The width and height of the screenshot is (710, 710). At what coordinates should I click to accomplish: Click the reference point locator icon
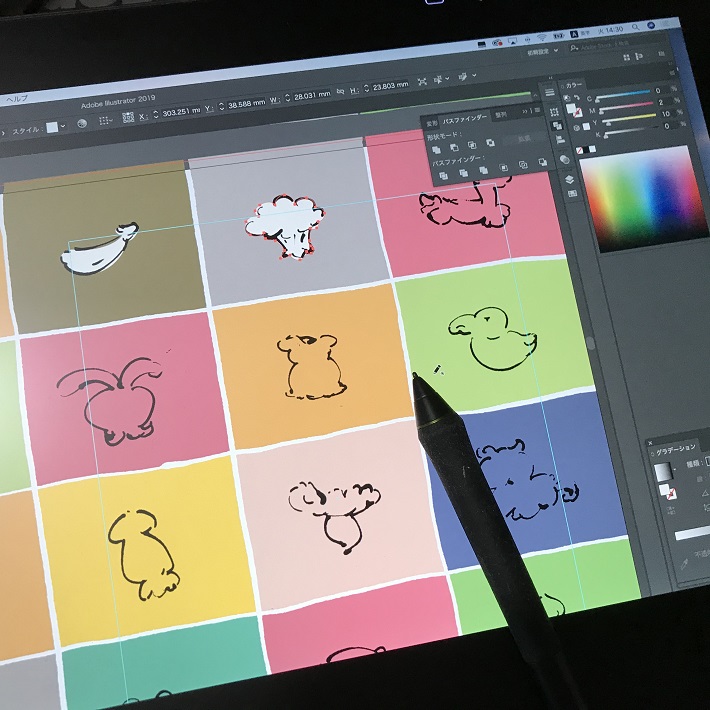pos(128,118)
